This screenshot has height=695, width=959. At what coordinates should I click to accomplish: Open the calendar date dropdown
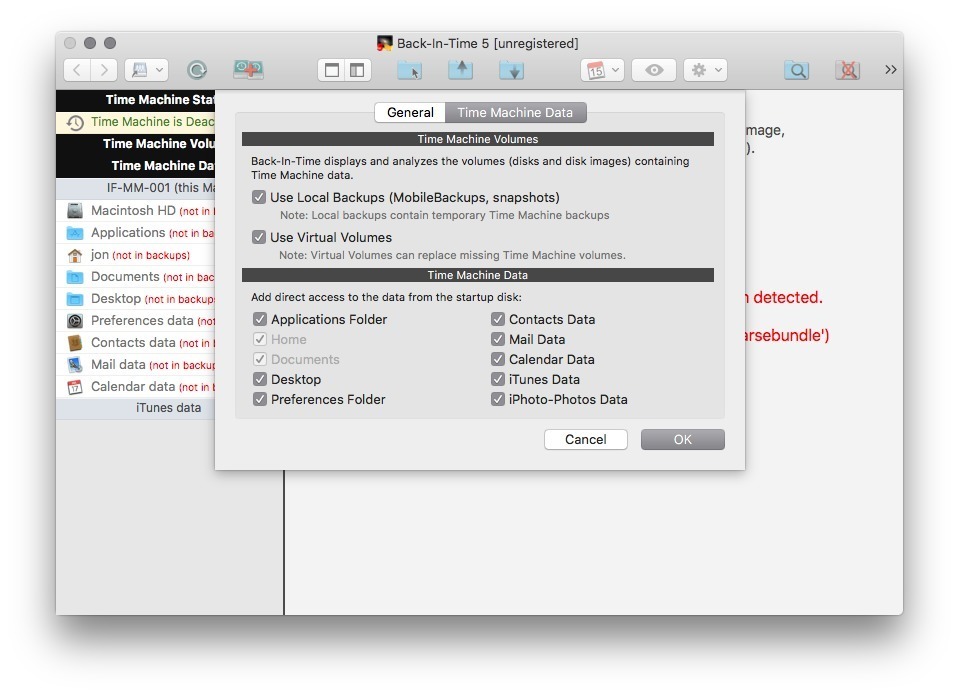(603, 70)
